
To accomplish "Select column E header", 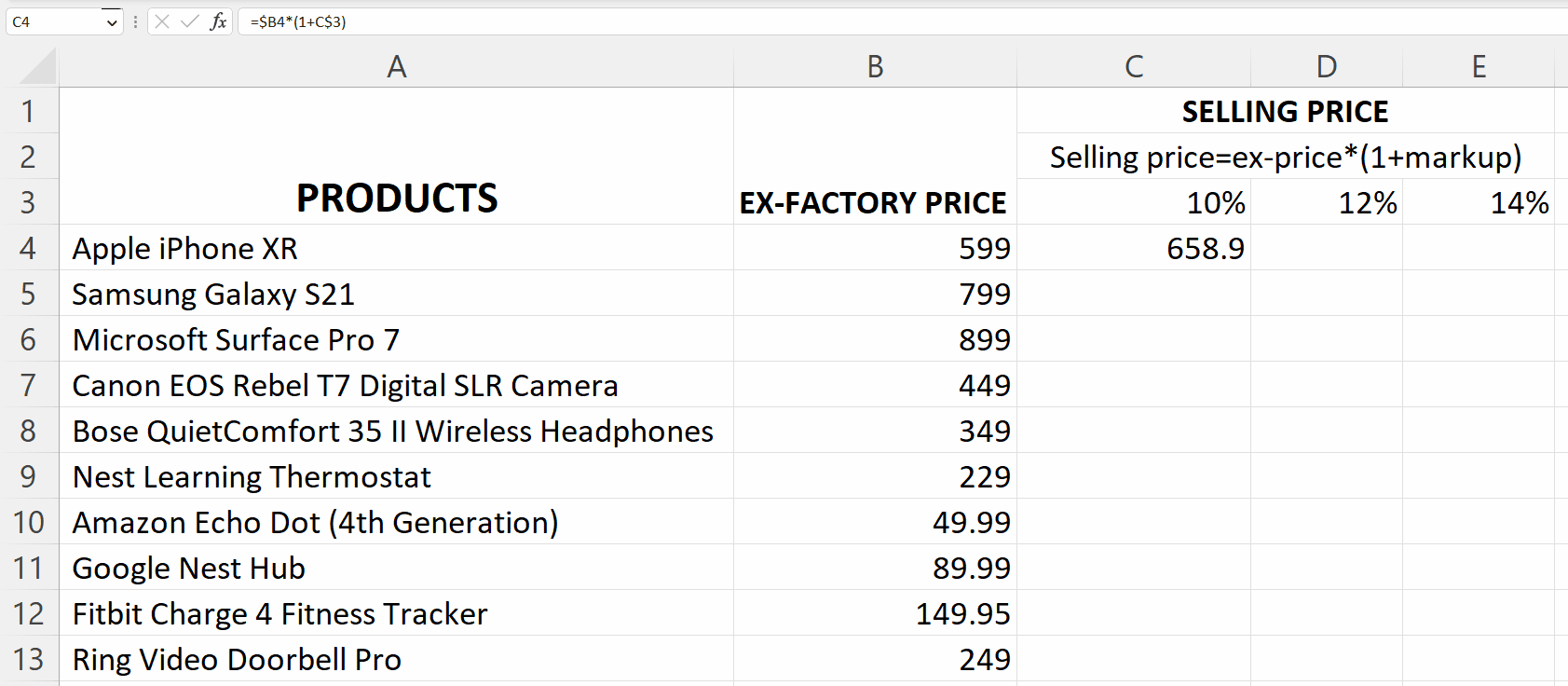I will tap(1479, 66).
